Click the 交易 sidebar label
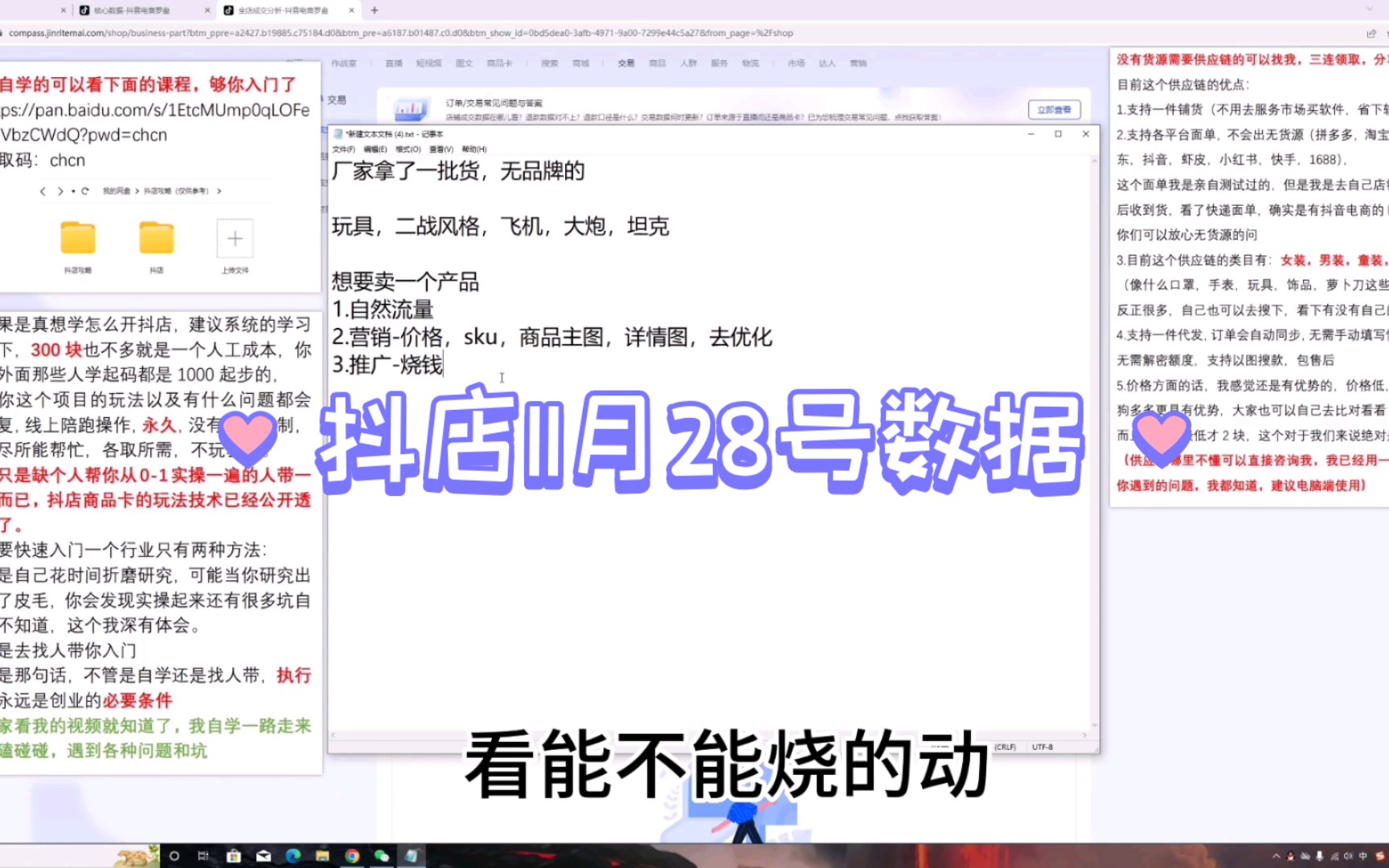This screenshot has height=868, width=1389. (x=337, y=100)
